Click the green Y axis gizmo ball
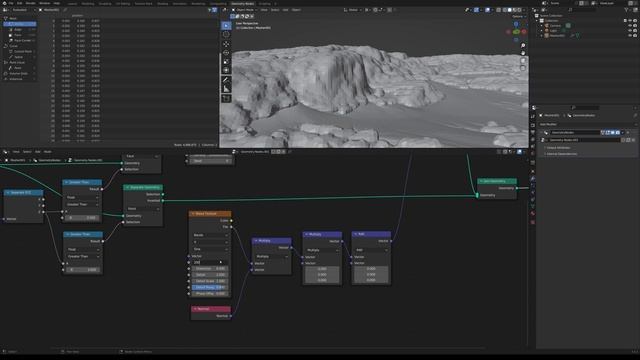The height and width of the screenshot is (360, 640). [x=516, y=32]
